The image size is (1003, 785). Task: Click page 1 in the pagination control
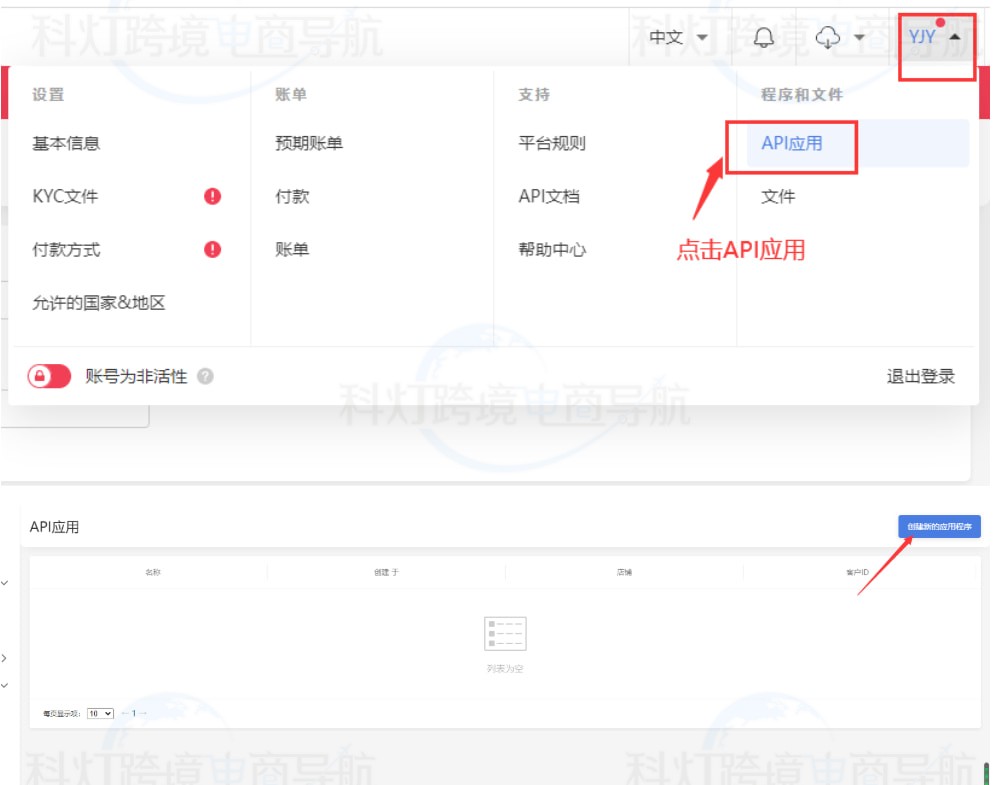coord(133,712)
